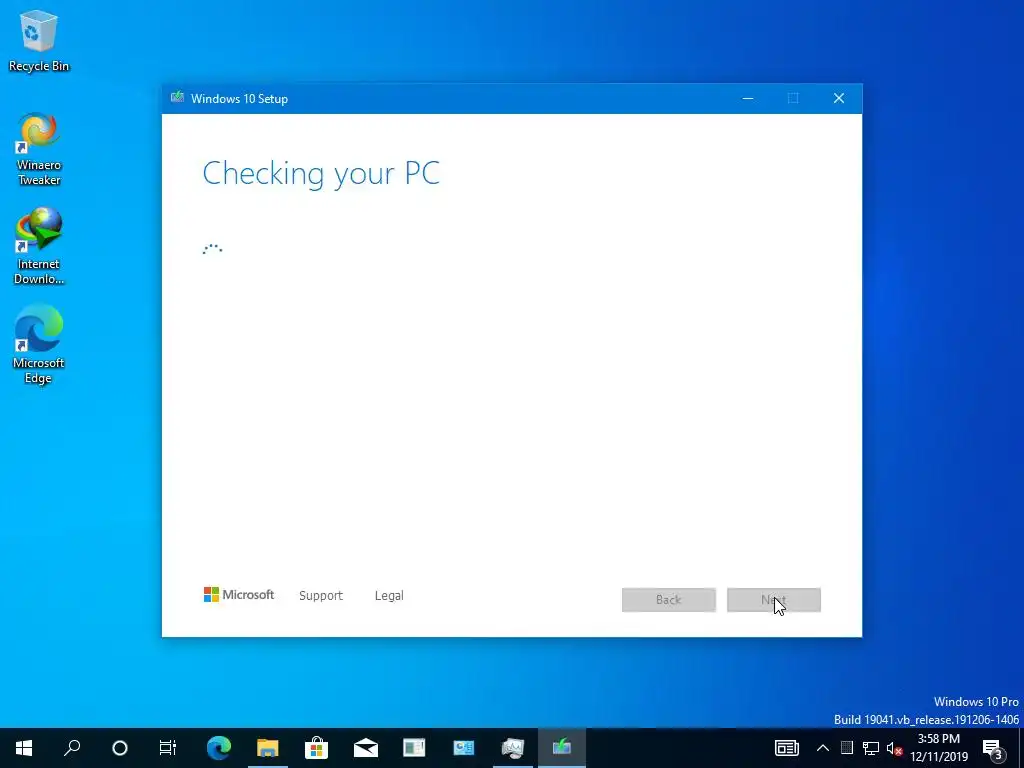
Task: Open the Legal link in Setup
Action: coord(389,596)
